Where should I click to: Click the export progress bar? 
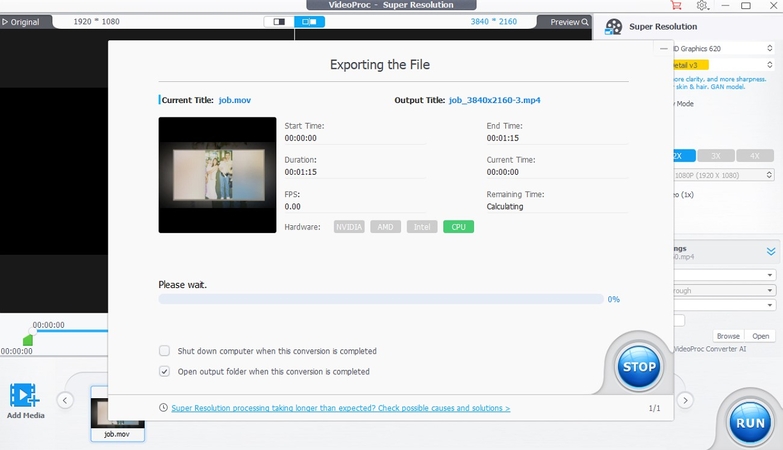point(381,299)
